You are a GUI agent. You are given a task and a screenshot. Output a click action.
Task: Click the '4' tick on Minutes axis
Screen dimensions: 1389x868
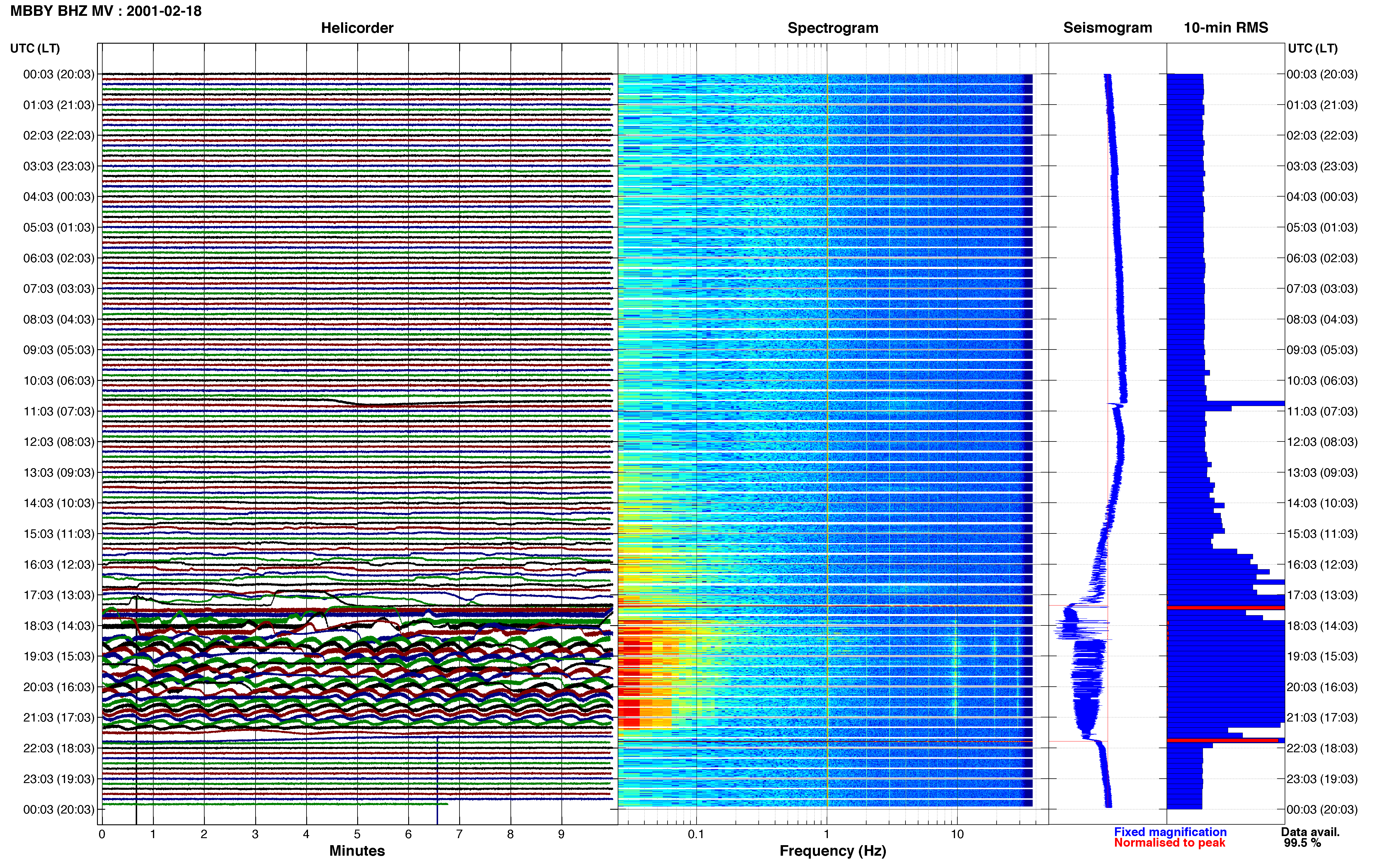pos(306,835)
